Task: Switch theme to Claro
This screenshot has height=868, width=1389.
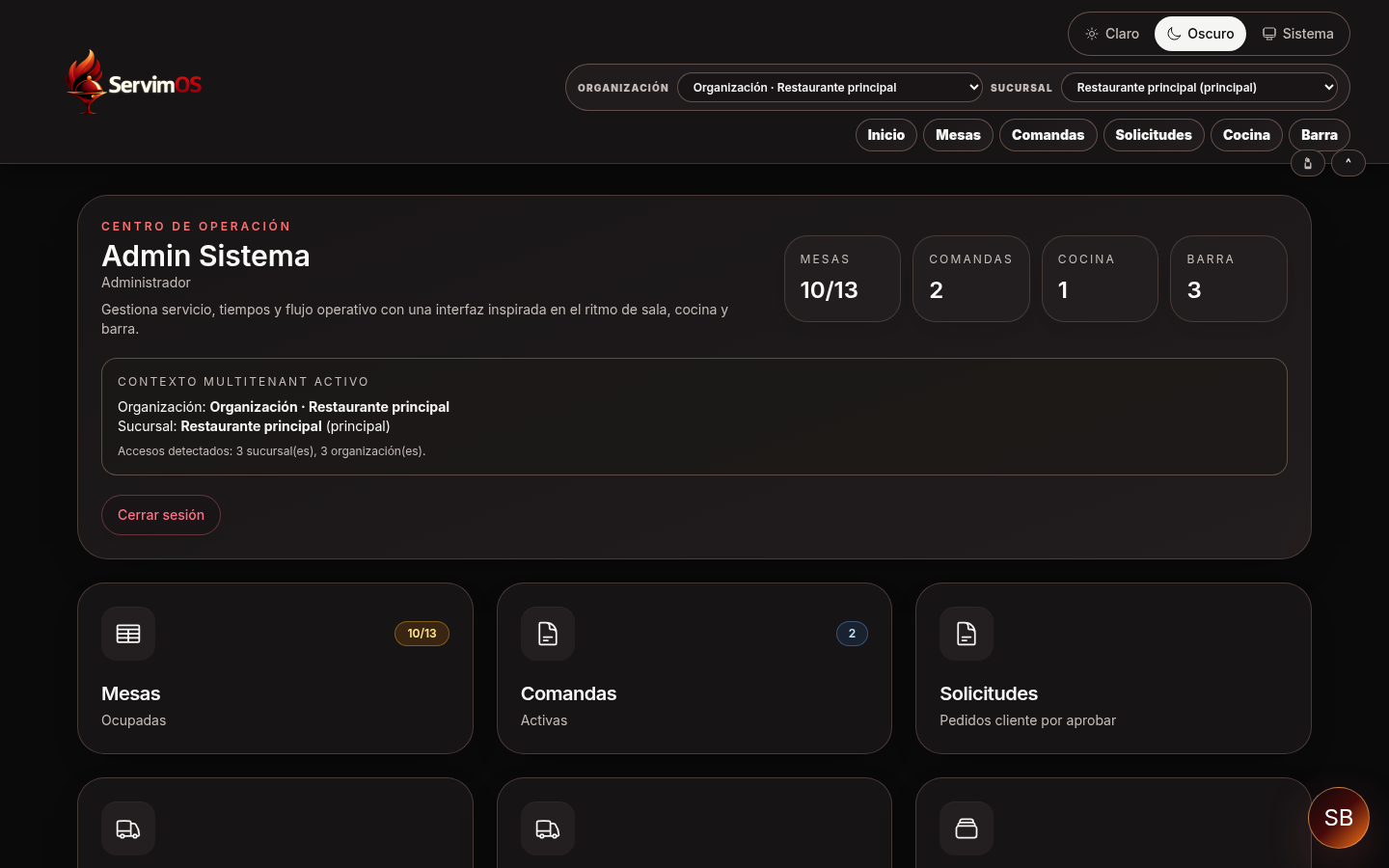Action: pyautogui.click(x=1112, y=34)
